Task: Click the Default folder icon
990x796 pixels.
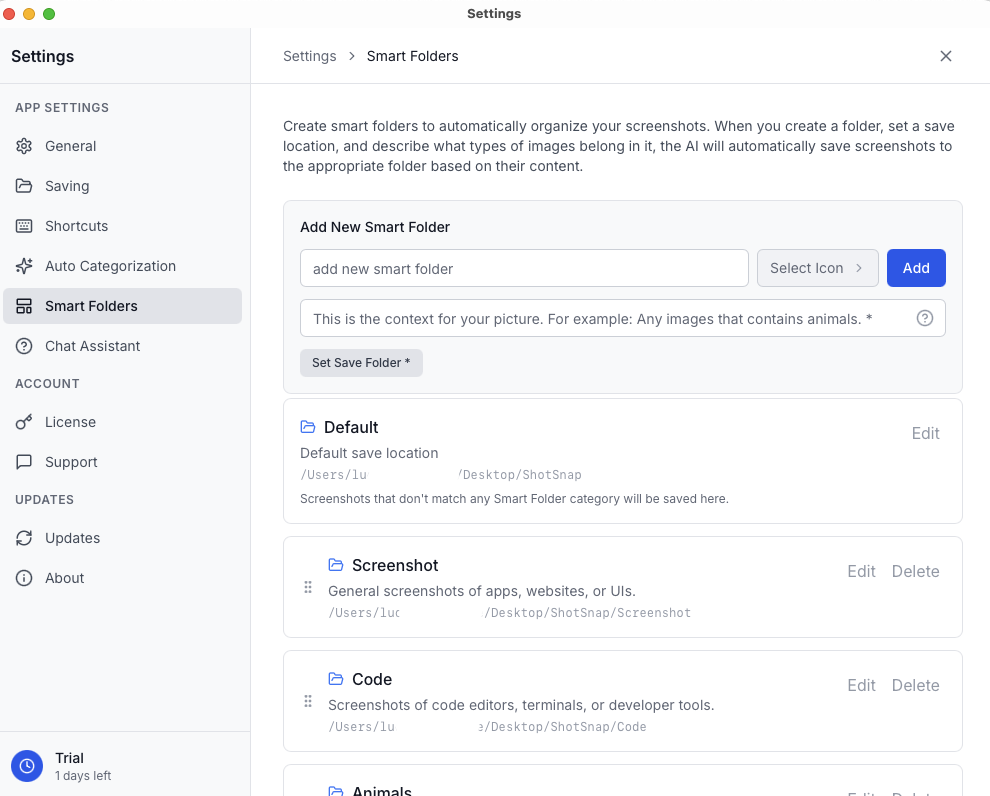Action: (x=307, y=427)
